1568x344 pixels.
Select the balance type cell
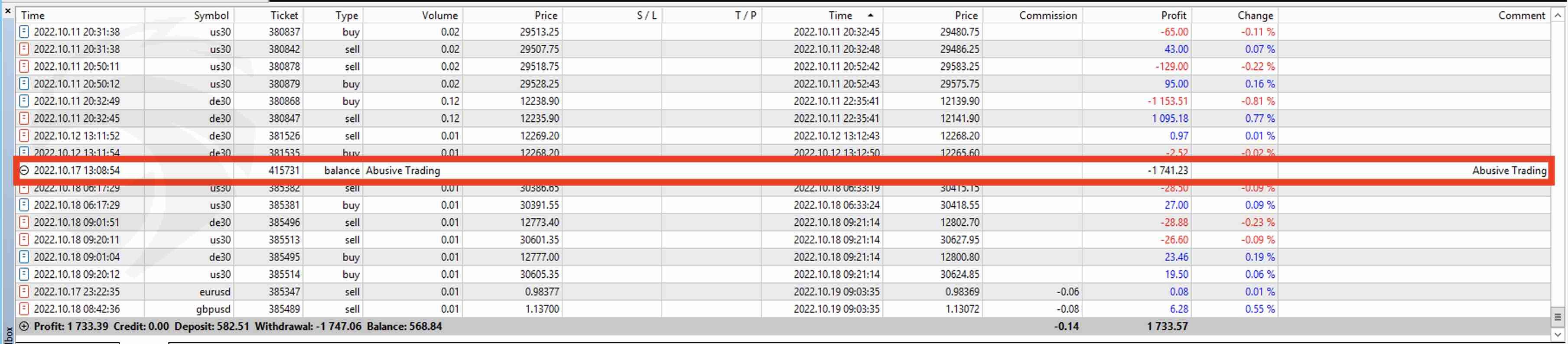tap(342, 170)
